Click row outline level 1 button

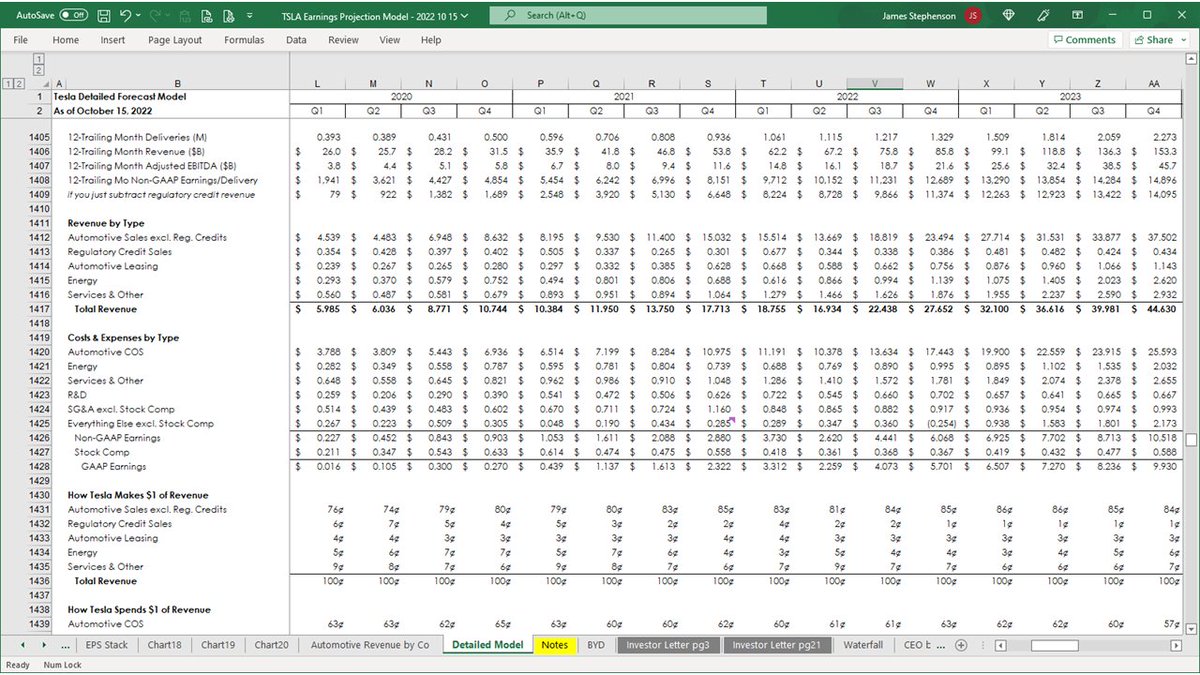coord(8,83)
